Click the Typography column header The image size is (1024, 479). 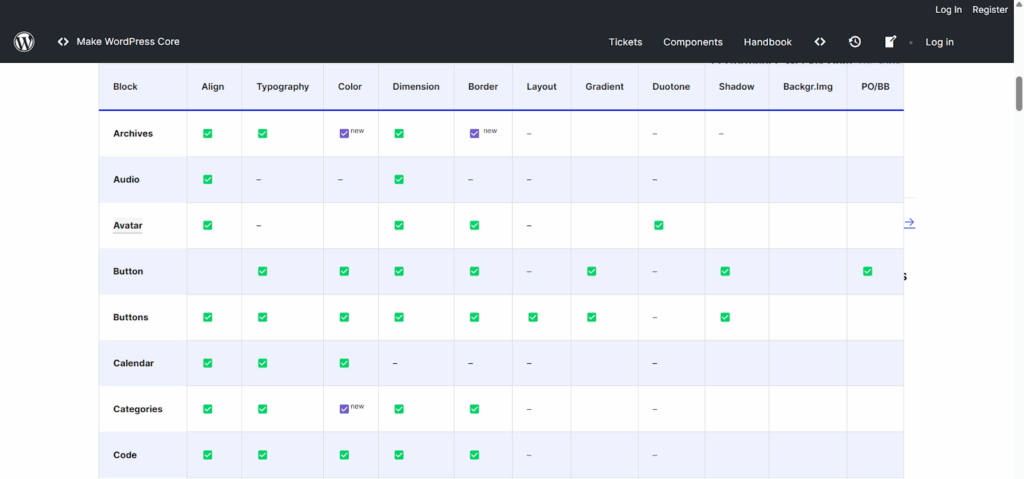click(x=283, y=86)
